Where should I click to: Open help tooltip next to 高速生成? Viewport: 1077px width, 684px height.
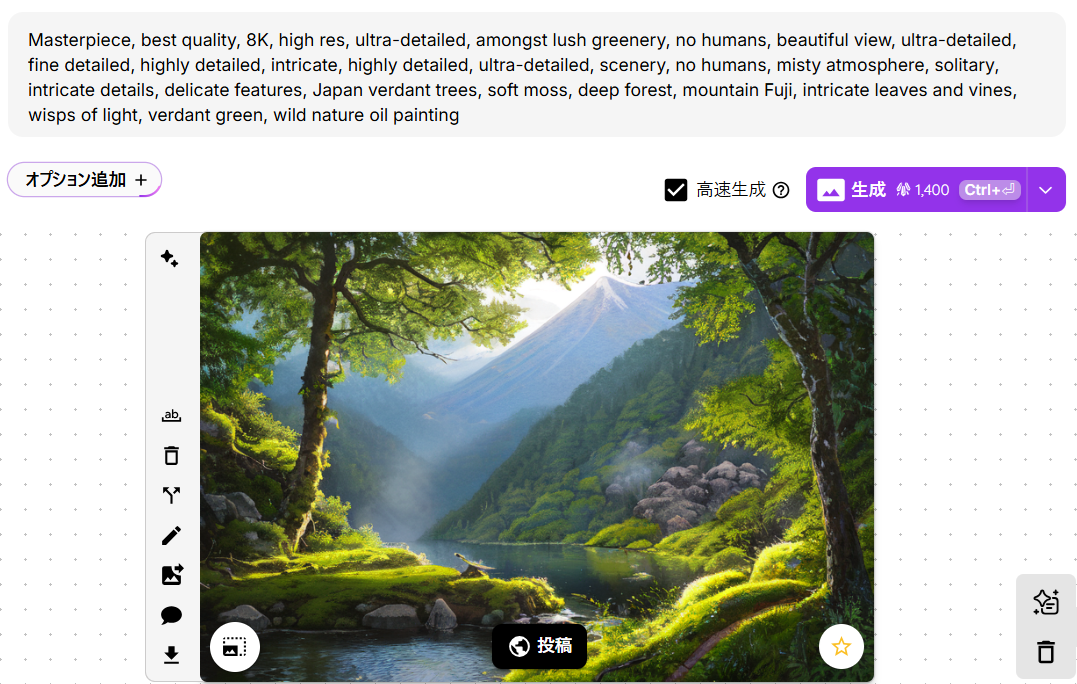[x=781, y=190]
